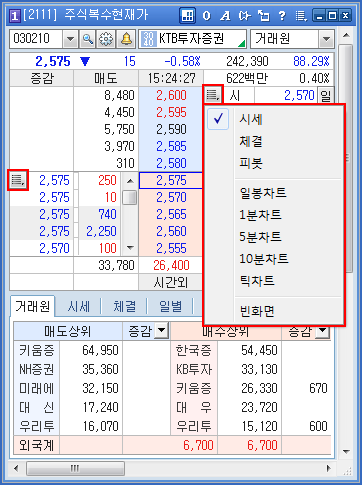Click the execution list scroll-down arrow
The image size is (362, 485).
coord(130,248)
